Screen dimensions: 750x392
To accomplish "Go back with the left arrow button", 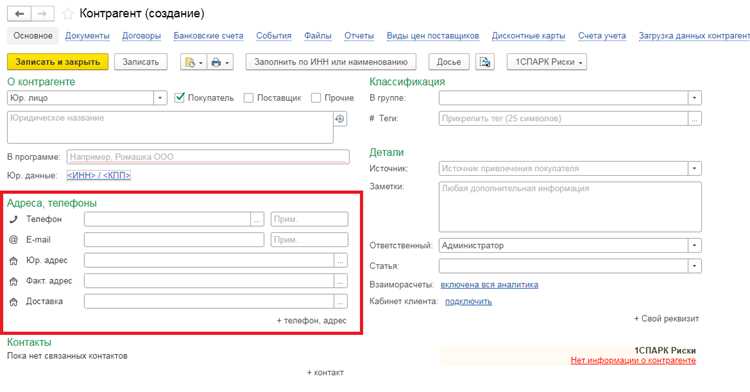I will tap(19, 14).
